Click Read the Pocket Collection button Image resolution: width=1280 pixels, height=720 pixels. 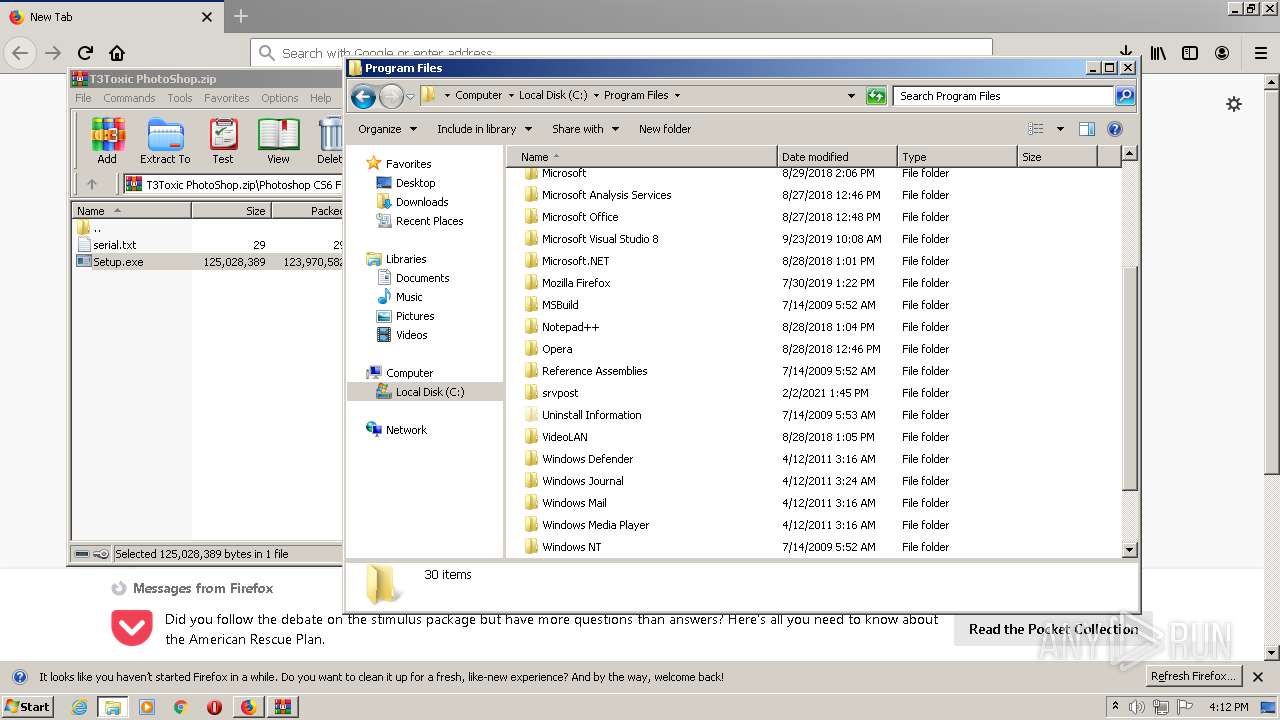pyautogui.click(x=1053, y=629)
